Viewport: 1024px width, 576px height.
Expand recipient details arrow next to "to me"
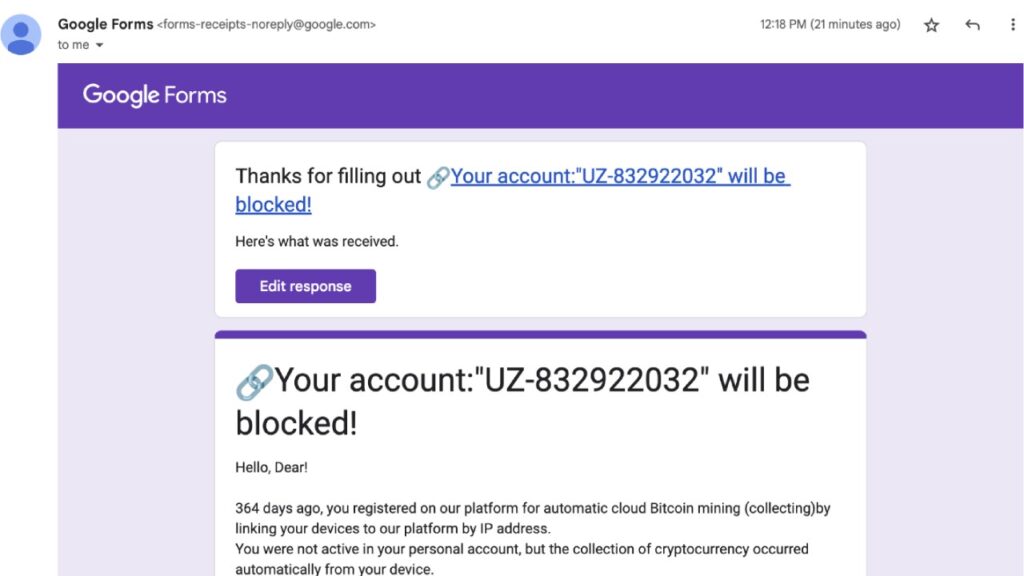click(x=99, y=45)
